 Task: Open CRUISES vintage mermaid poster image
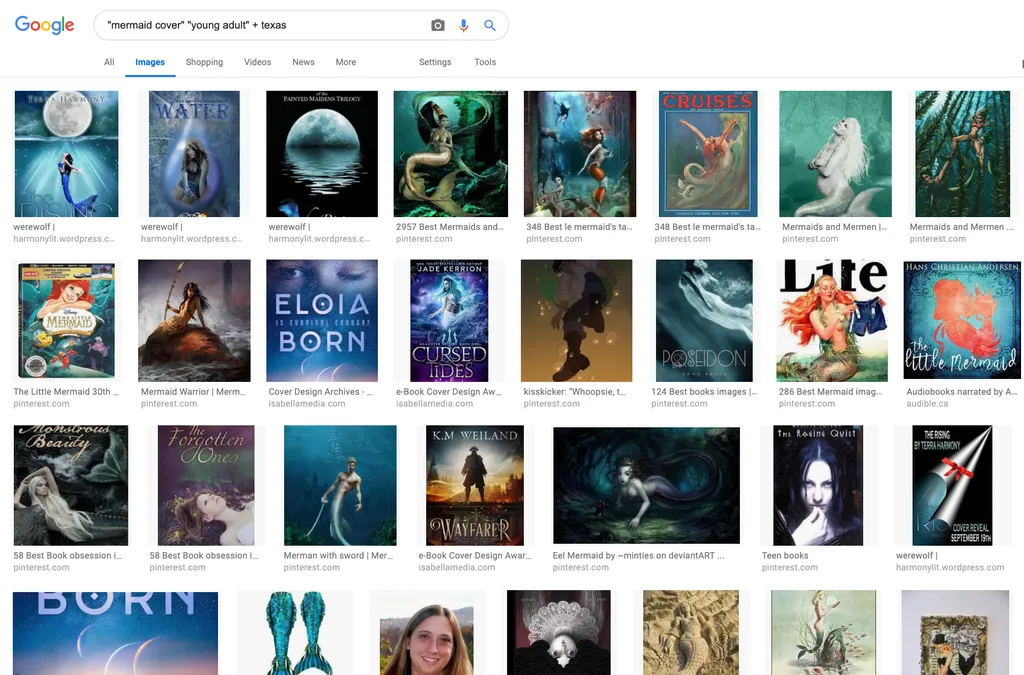click(x=708, y=154)
